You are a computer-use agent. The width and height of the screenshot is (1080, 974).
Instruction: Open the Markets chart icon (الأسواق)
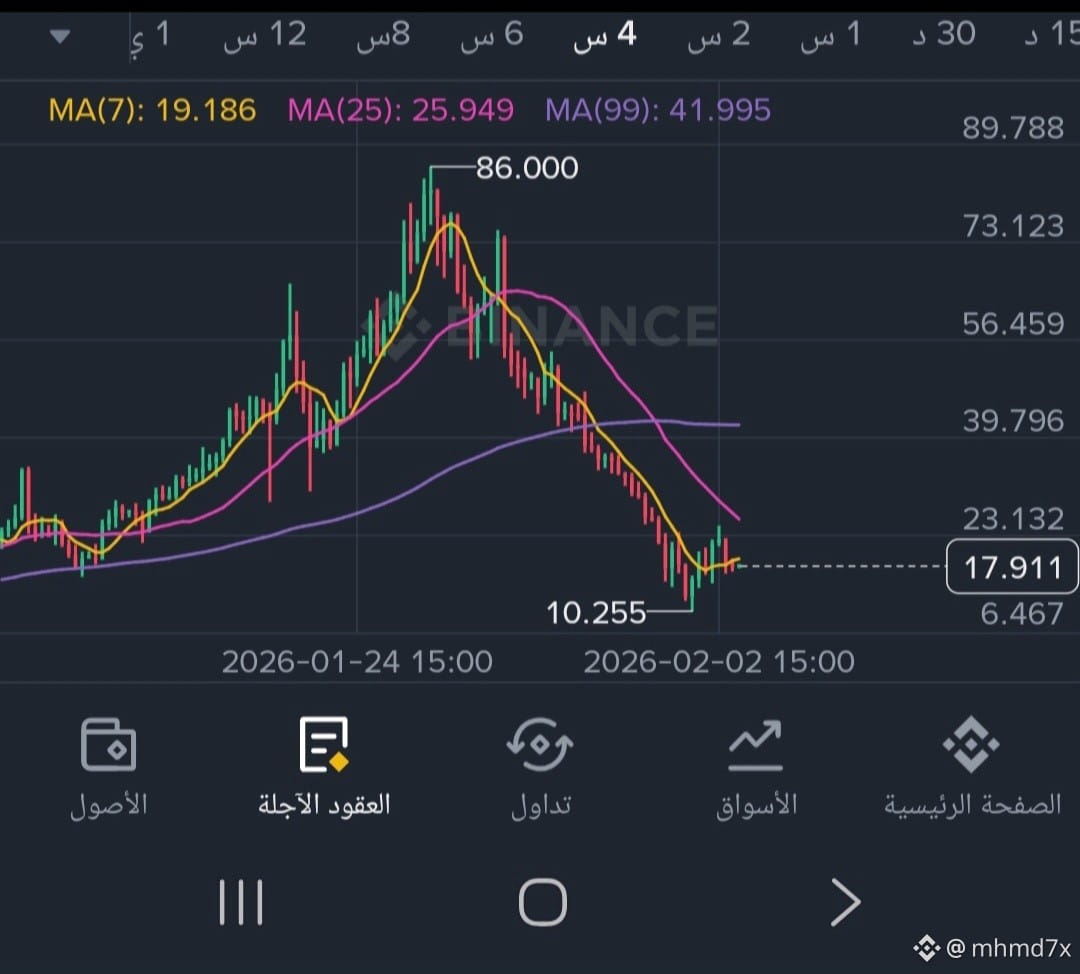[x=756, y=745]
